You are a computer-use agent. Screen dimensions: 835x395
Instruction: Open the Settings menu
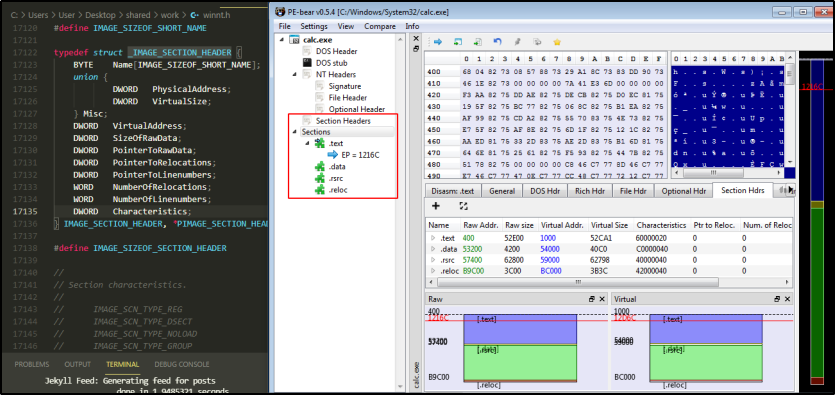coord(314,26)
